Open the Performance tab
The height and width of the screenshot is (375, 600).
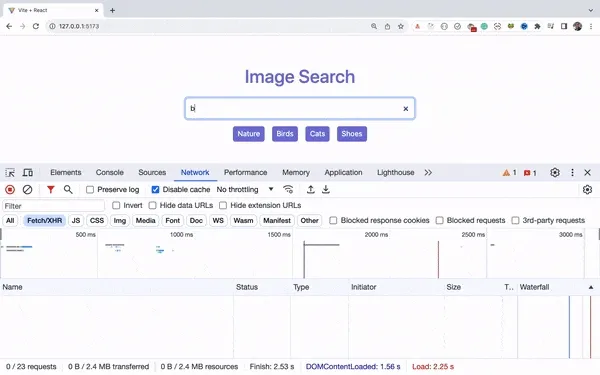pyautogui.click(x=246, y=173)
